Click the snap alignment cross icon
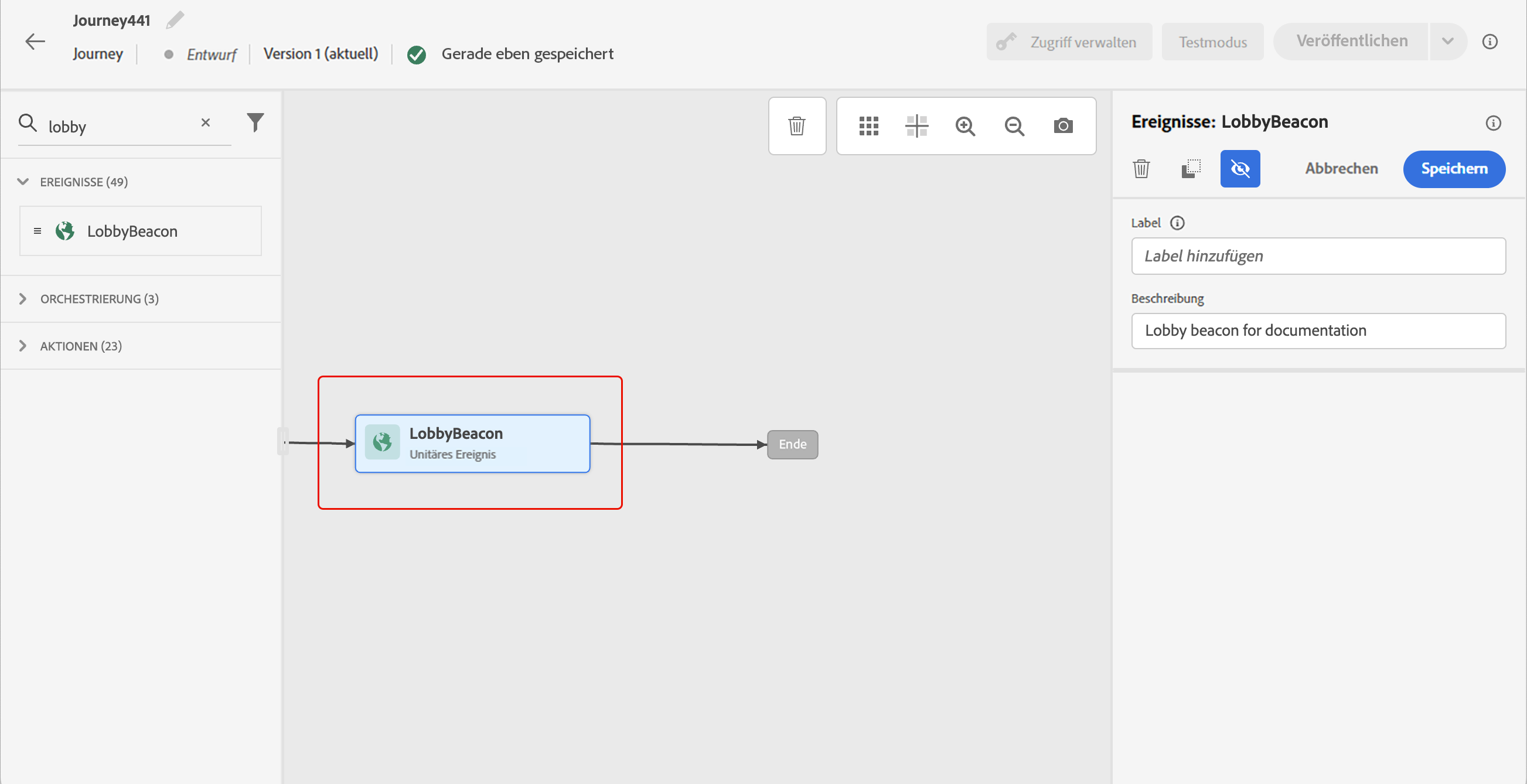The width and height of the screenshot is (1527, 784). click(x=916, y=125)
